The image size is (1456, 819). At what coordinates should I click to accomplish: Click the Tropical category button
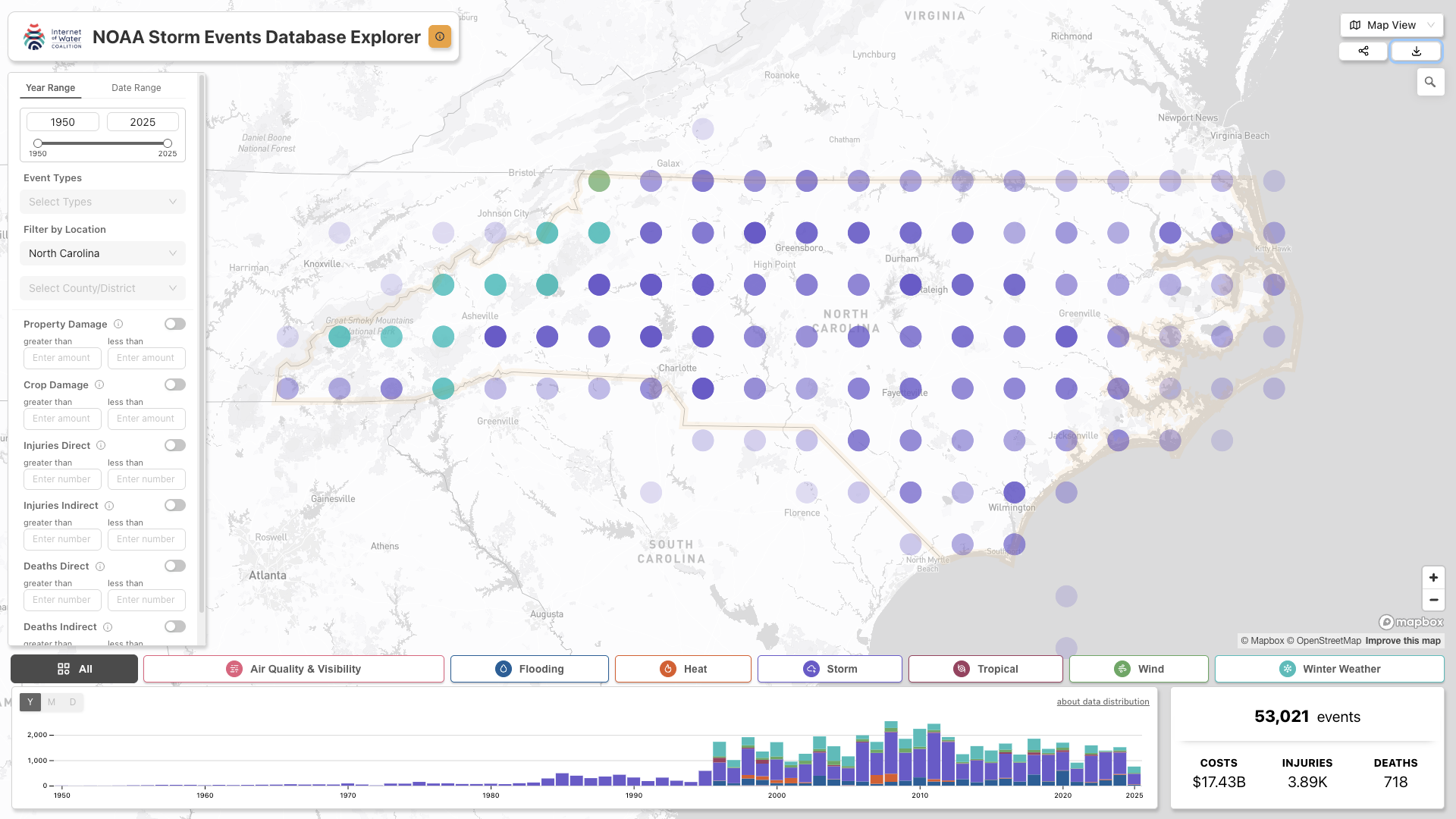click(985, 669)
